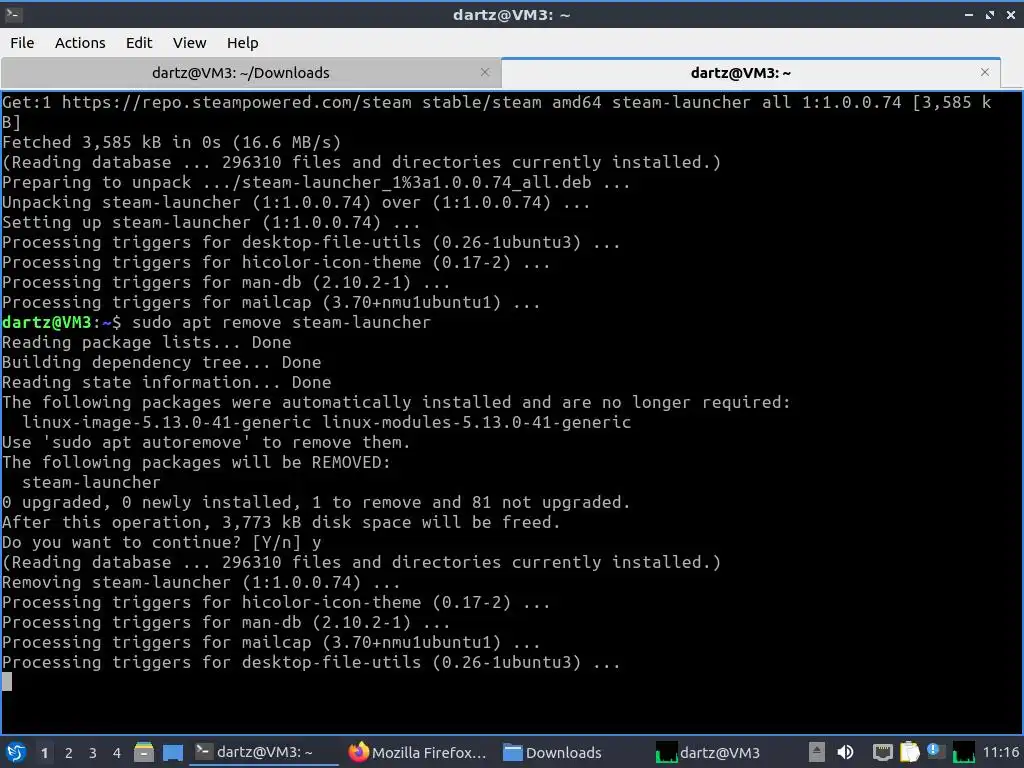Click the green dartz@VM3 prompt text
Viewport: 1024px width, 768px height.
tap(46, 322)
